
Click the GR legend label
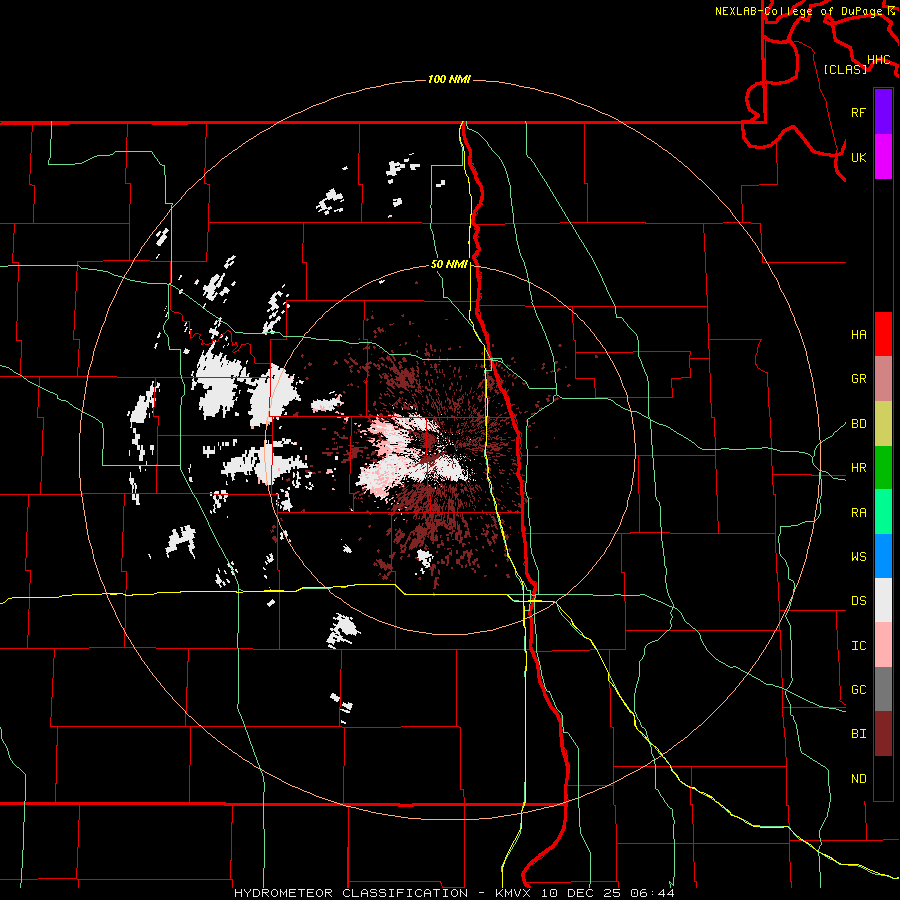tap(859, 379)
